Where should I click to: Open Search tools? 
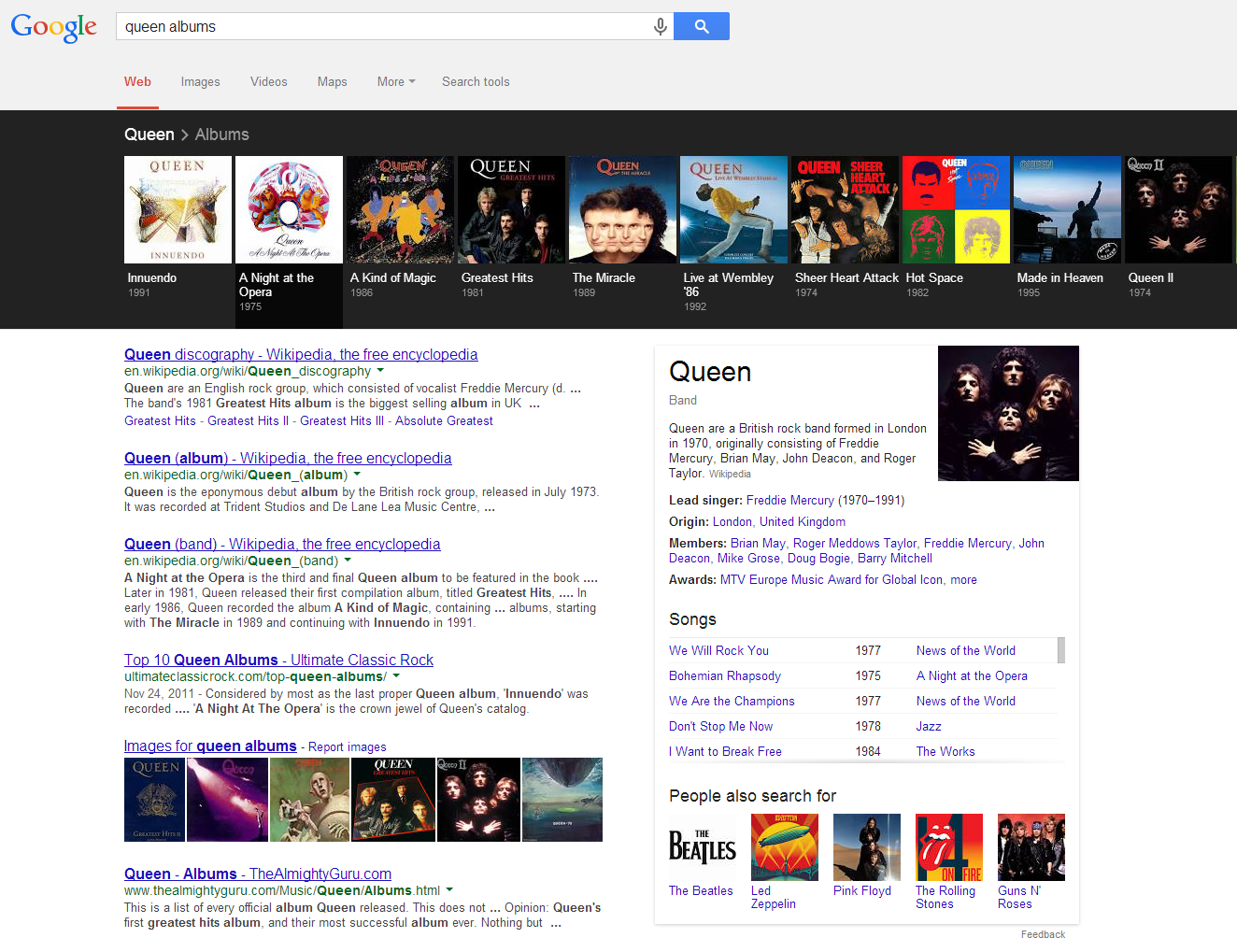tap(476, 82)
